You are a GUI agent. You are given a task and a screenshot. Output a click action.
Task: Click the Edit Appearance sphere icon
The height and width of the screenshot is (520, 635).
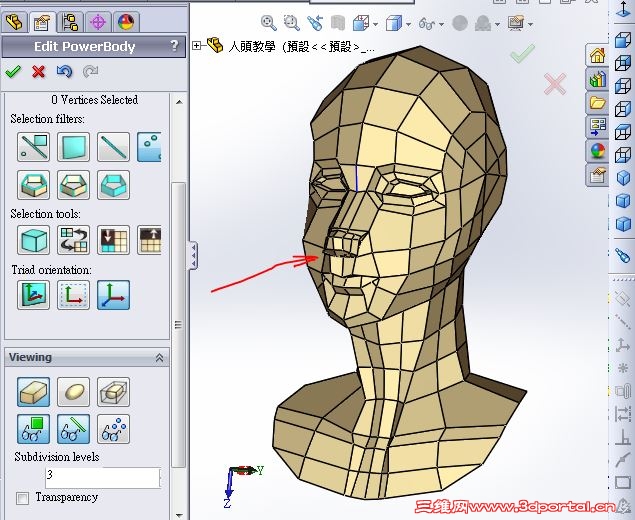pos(460,23)
